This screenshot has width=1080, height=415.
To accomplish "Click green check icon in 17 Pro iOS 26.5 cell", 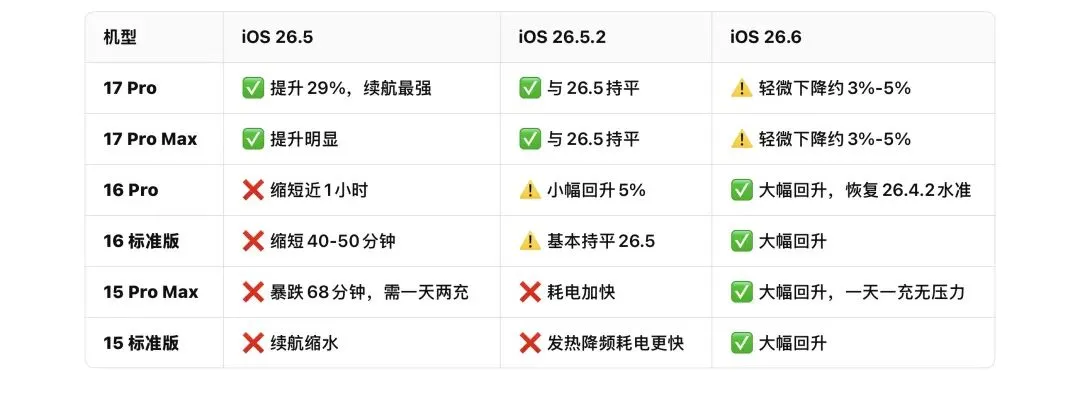I will coord(253,88).
